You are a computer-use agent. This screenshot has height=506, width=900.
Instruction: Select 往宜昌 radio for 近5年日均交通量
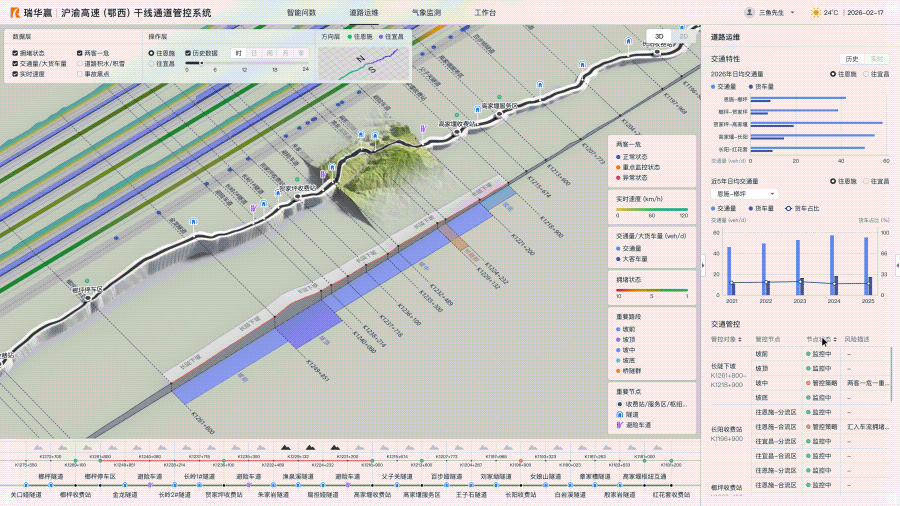click(x=866, y=181)
